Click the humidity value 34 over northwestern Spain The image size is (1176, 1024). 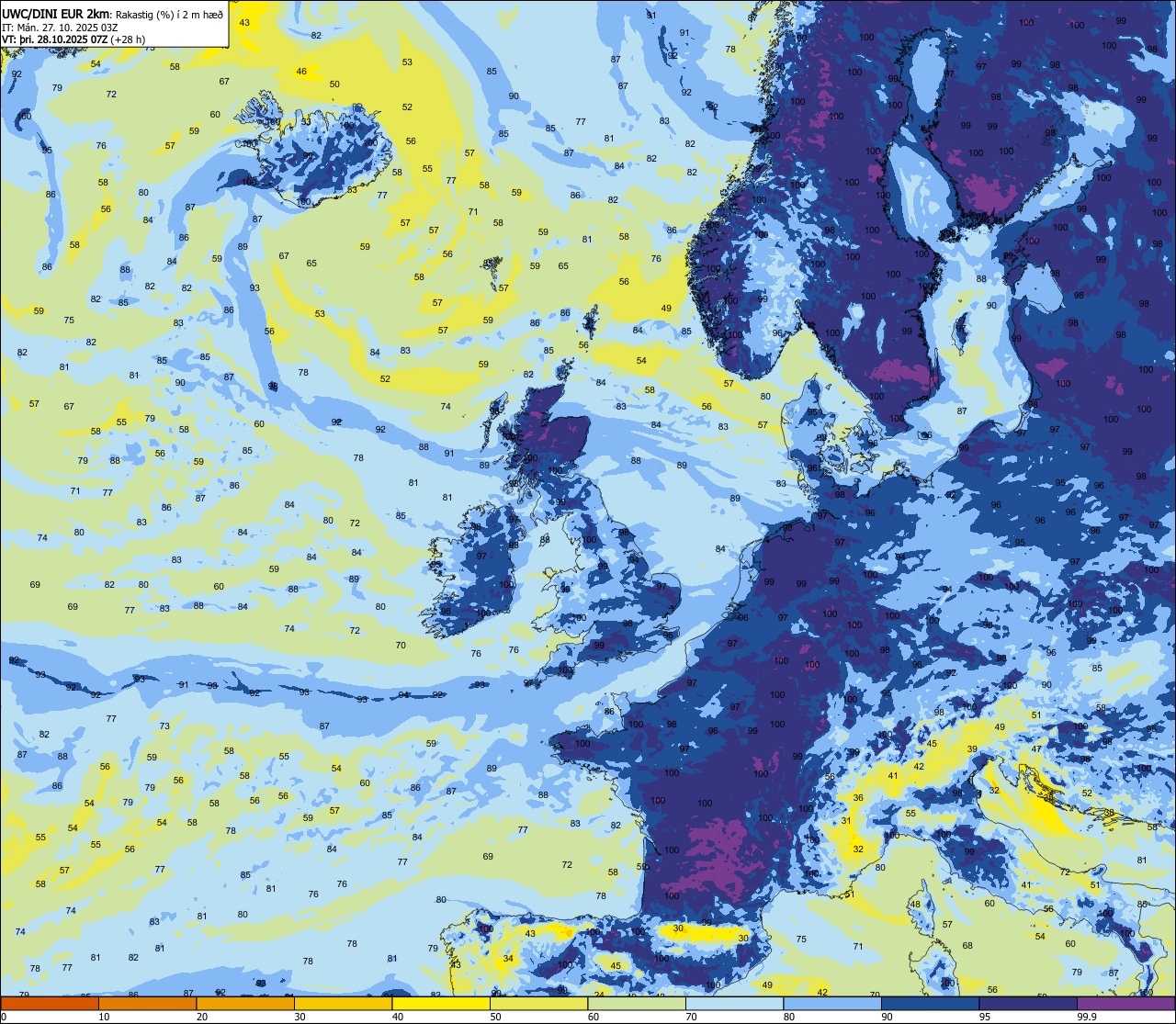[x=508, y=958]
